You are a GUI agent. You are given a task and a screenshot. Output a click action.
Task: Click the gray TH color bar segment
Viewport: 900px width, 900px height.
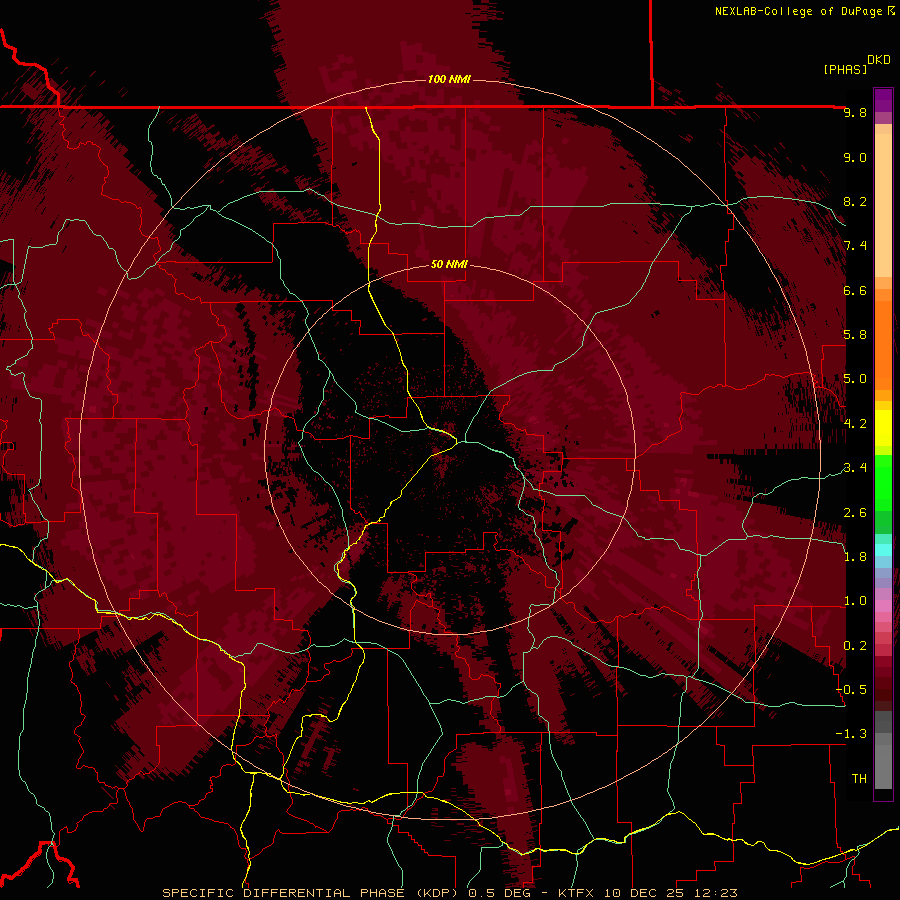coord(883,767)
